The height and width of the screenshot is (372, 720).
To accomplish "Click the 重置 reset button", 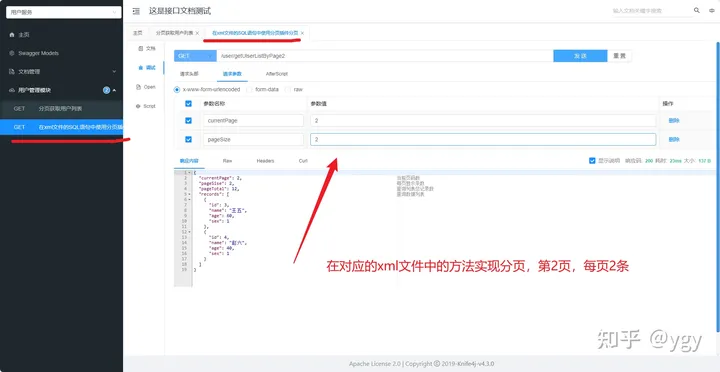I will click(619, 56).
